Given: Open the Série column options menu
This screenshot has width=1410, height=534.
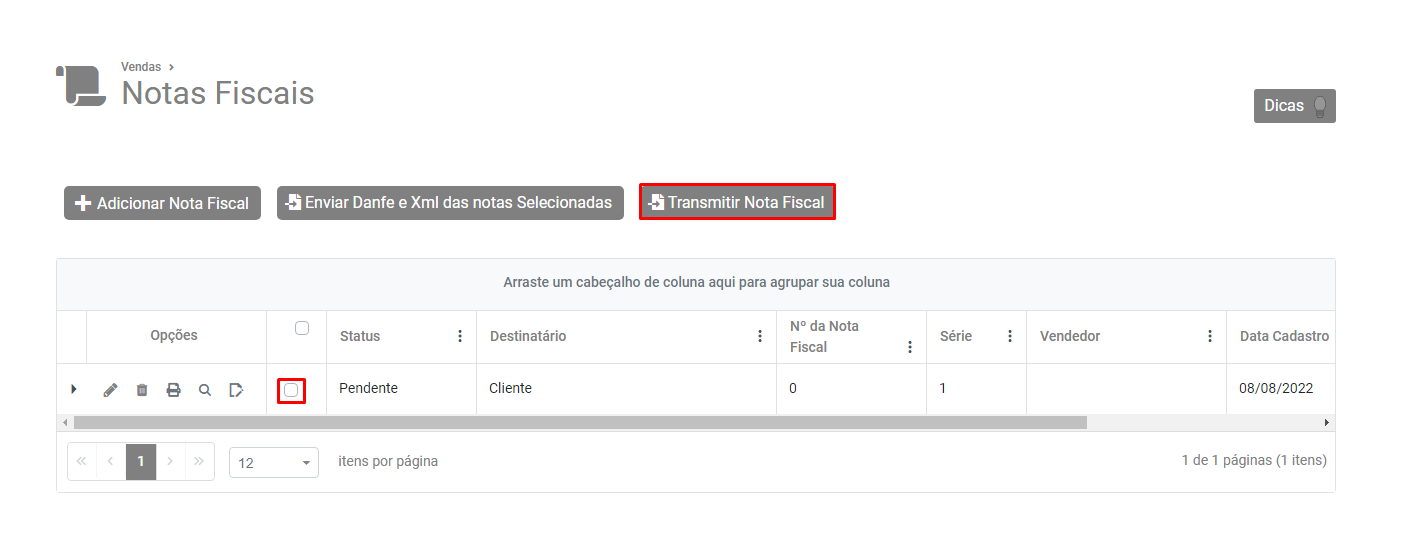Looking at the screenshot, I should click(1010, 337).
